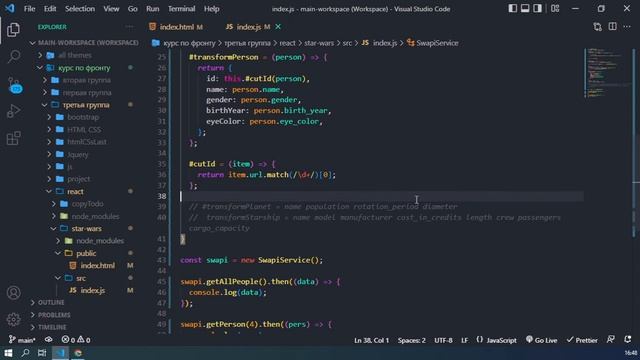Click the Prettier status item
This screenshot has width=640, height=360.
[582, 340]
